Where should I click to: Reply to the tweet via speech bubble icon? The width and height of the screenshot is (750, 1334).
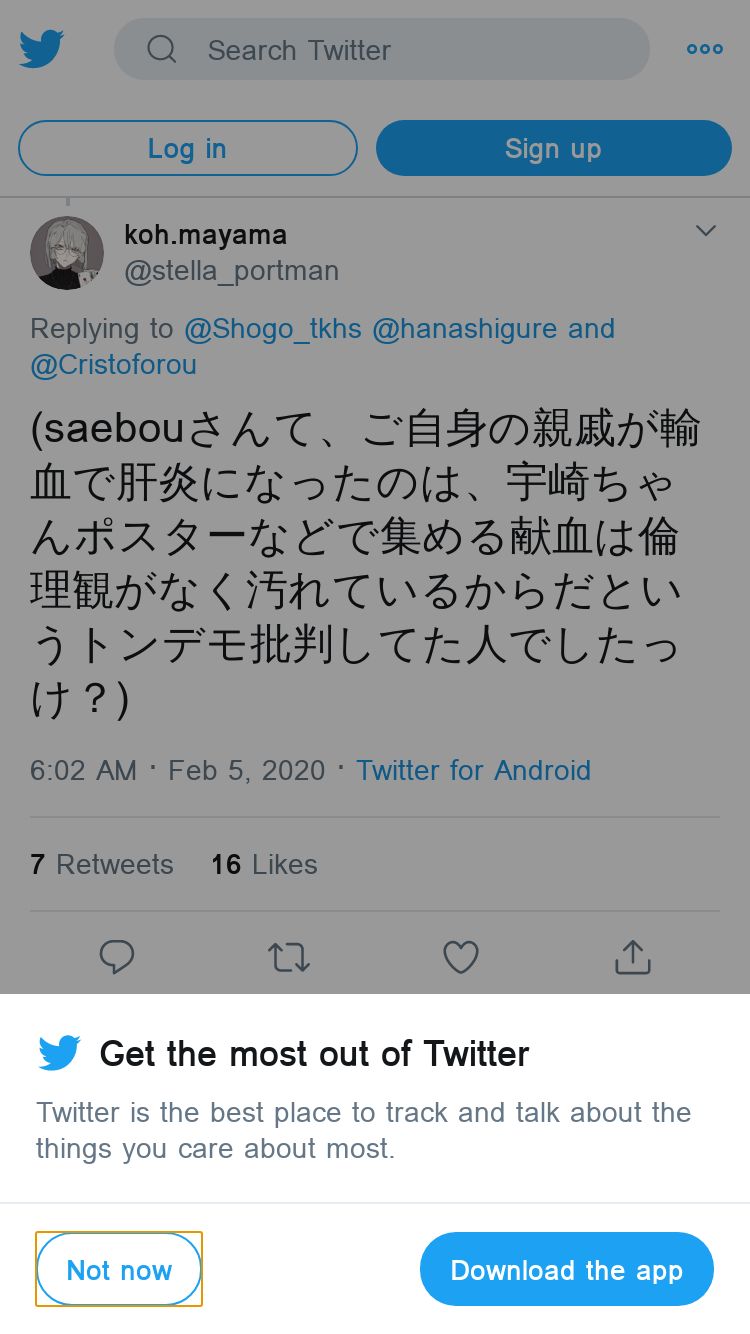[117, 957]
